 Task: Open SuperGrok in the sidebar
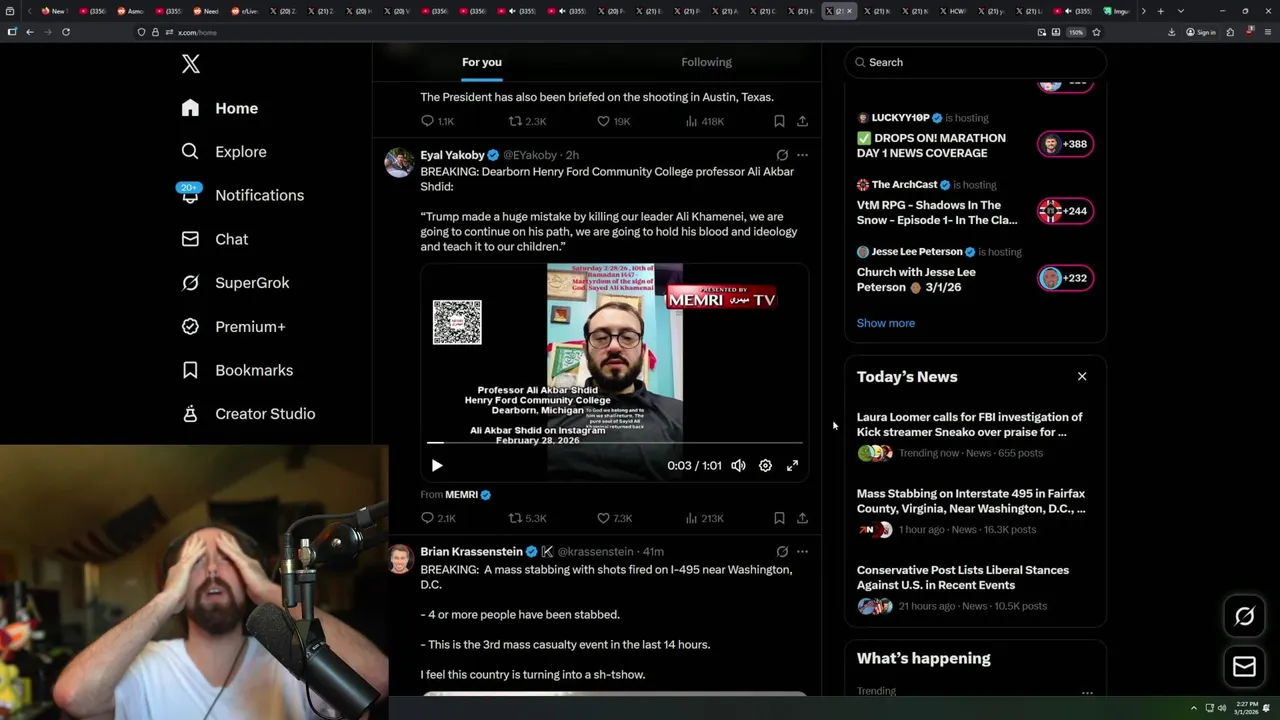[235, 283]
